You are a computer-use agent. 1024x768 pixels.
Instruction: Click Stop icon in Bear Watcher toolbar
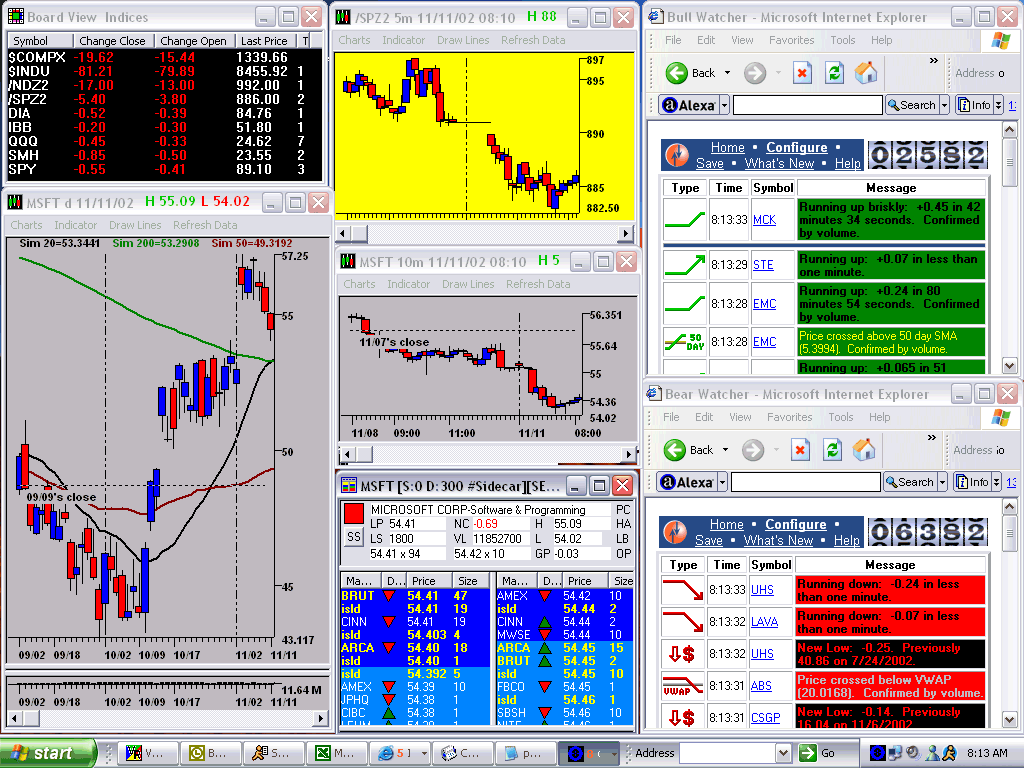tap(800, 449)
